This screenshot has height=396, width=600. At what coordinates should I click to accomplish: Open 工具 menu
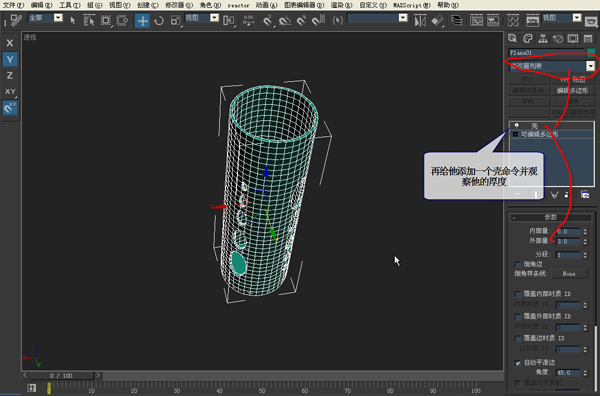coord(70,5)
